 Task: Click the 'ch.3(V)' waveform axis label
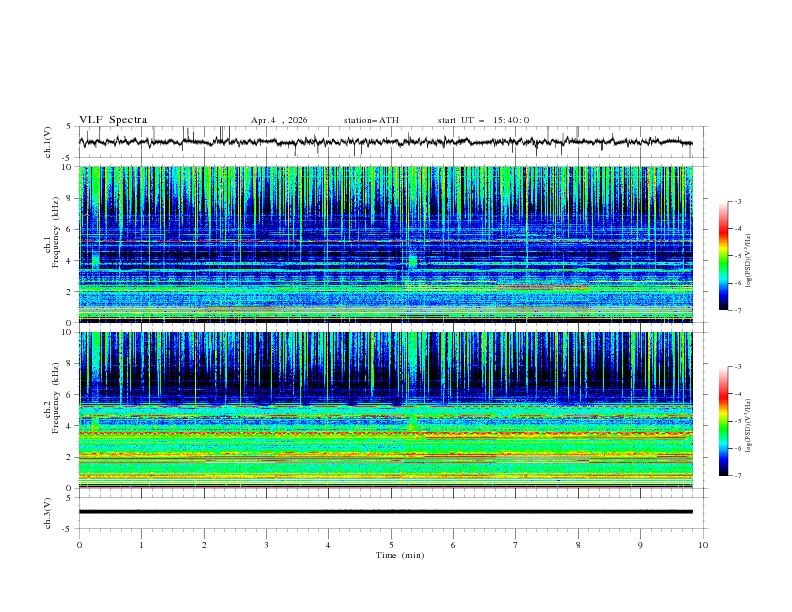pos(48,513)
